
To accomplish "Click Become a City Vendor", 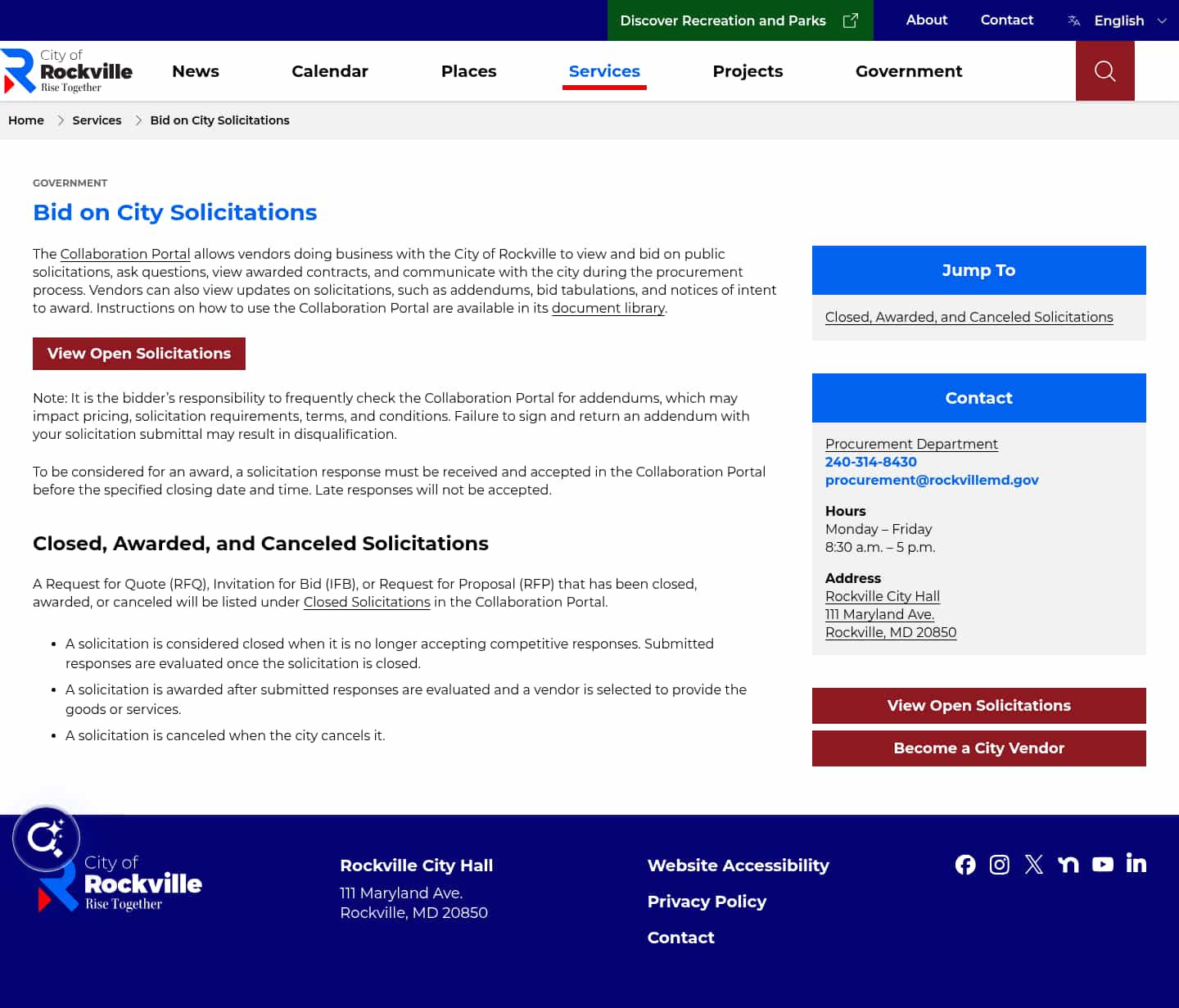I will pos(978,748).
